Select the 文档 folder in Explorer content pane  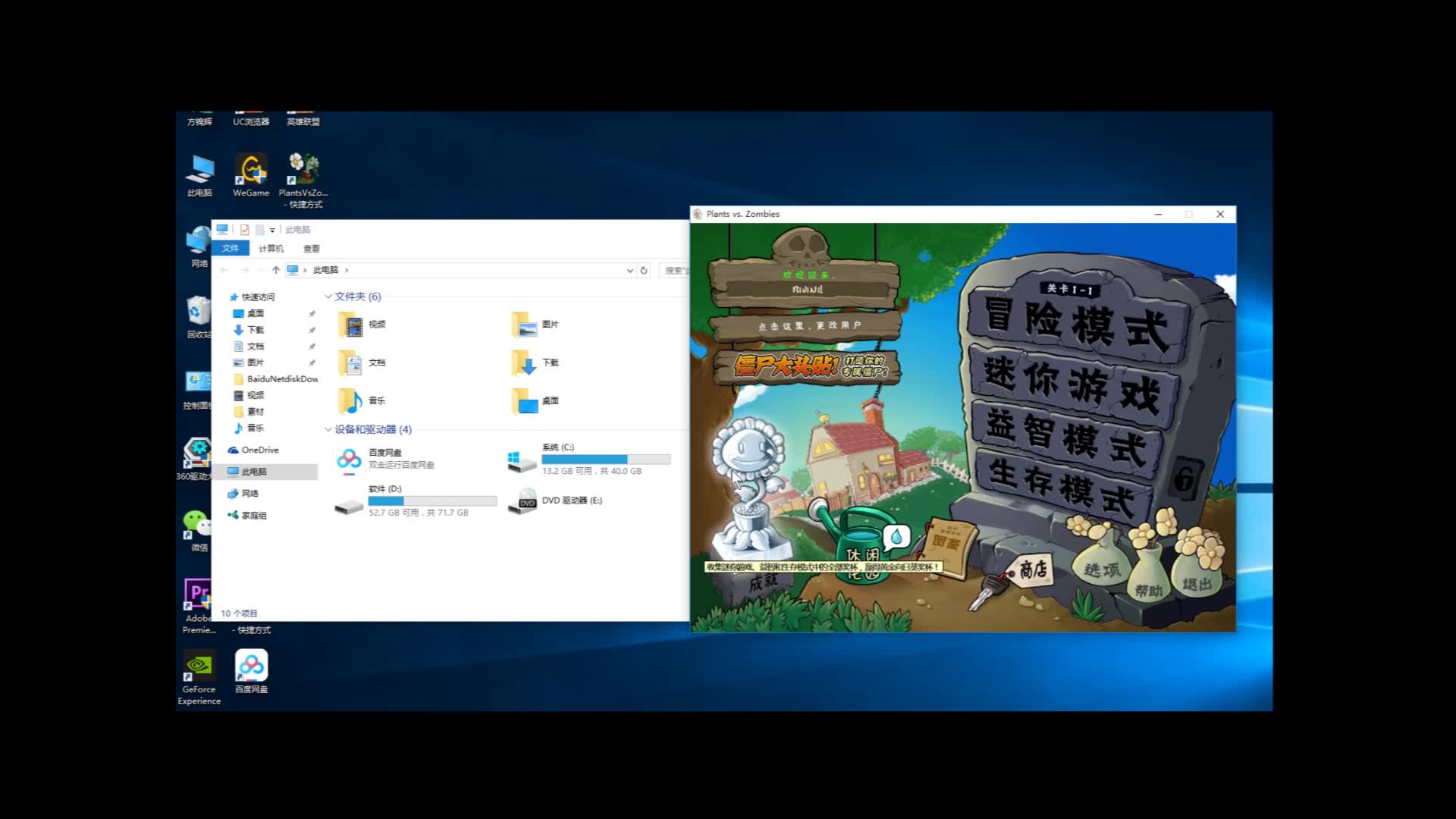(x=362, y=362)
